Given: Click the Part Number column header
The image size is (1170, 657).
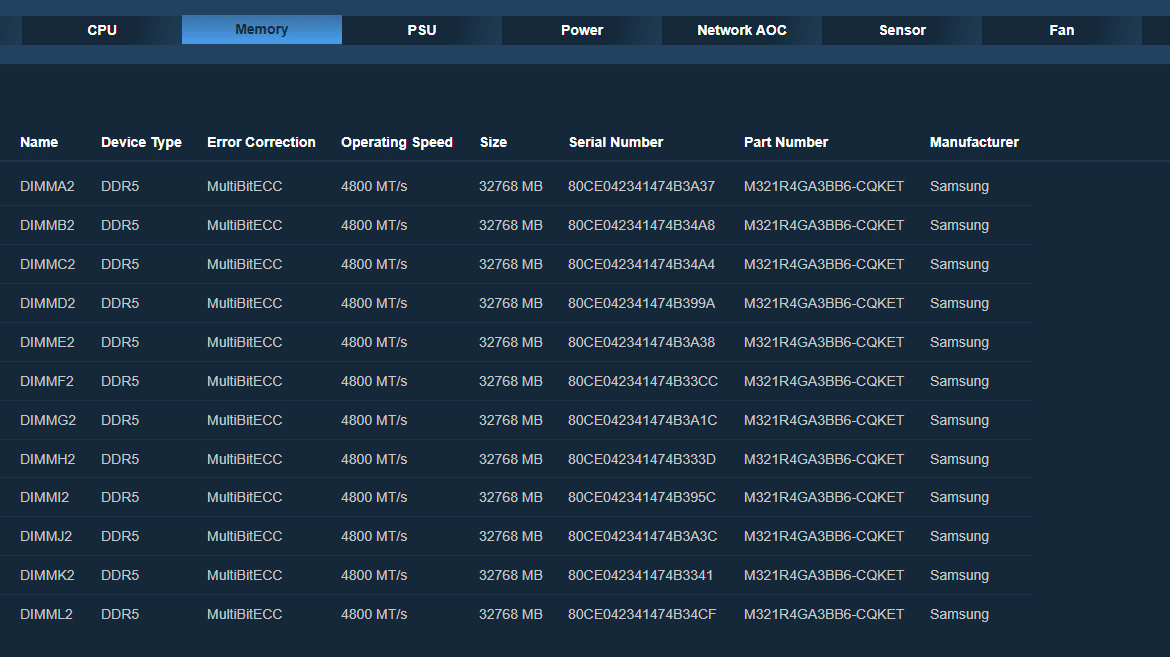Looking at the screenshot, I should (x=786, y=142).
